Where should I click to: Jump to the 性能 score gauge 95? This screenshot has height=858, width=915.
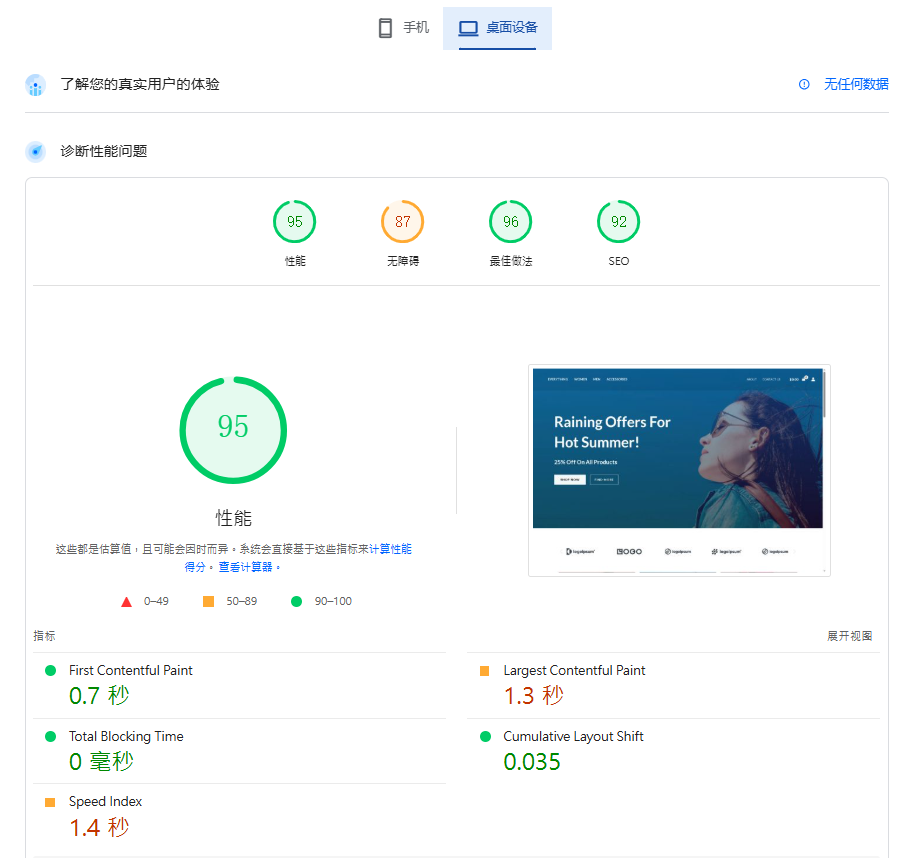pyautogui.click(x=295, y=222)
